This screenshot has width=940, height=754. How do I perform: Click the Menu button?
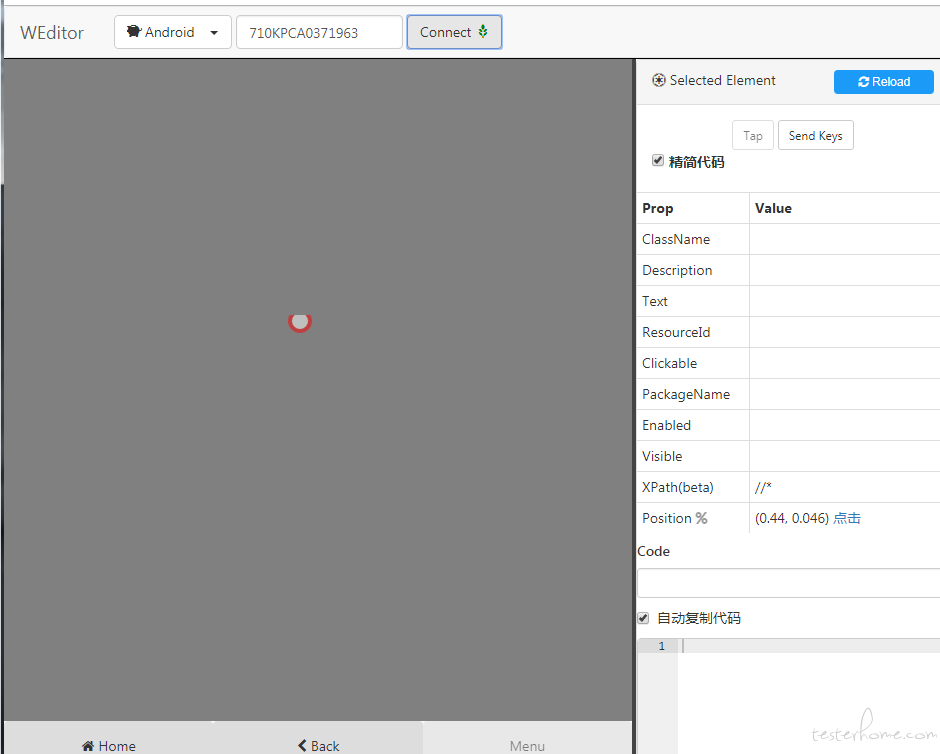pos(527,745)
